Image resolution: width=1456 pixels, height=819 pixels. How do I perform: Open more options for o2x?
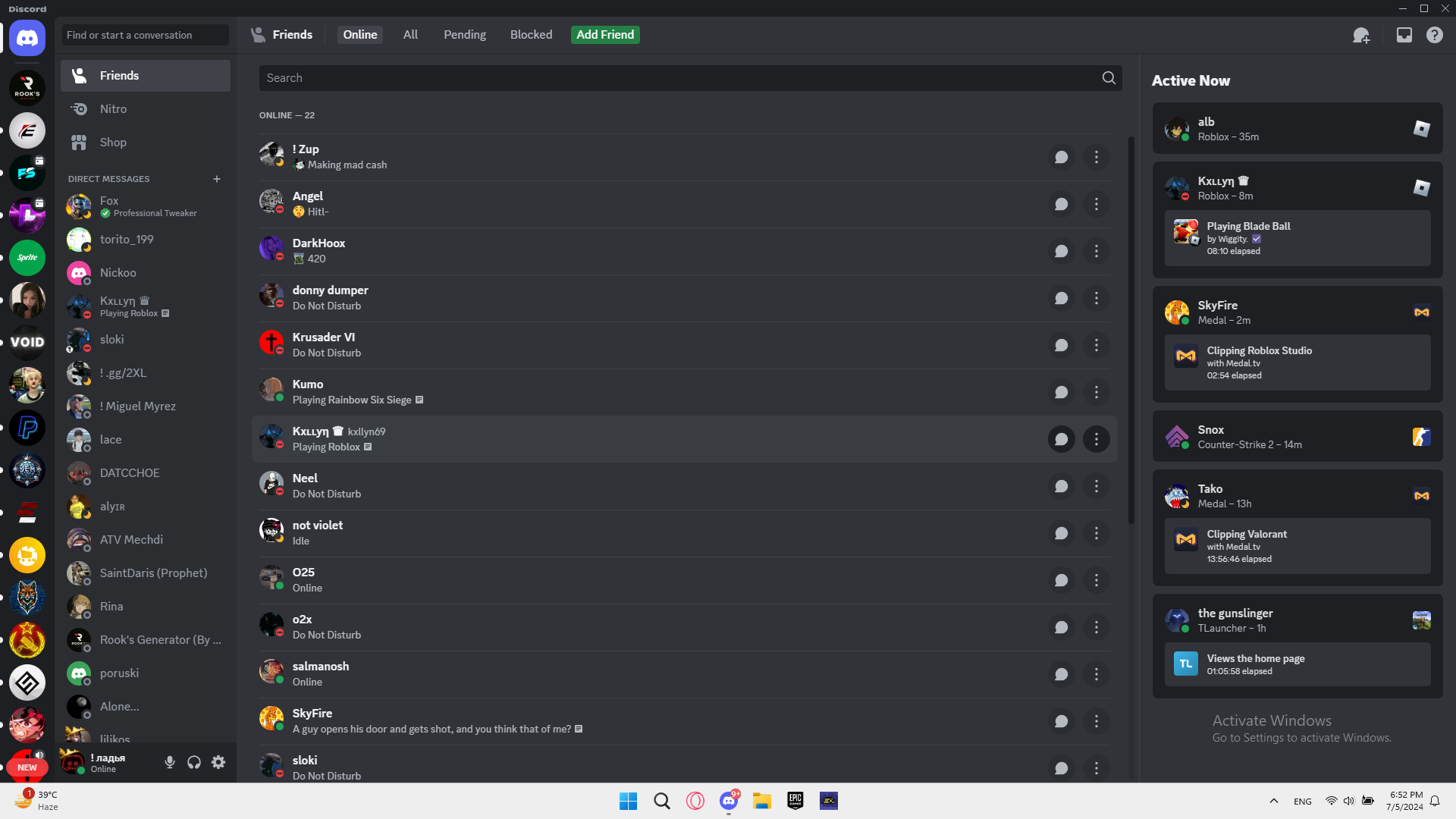pos(1097,627)
